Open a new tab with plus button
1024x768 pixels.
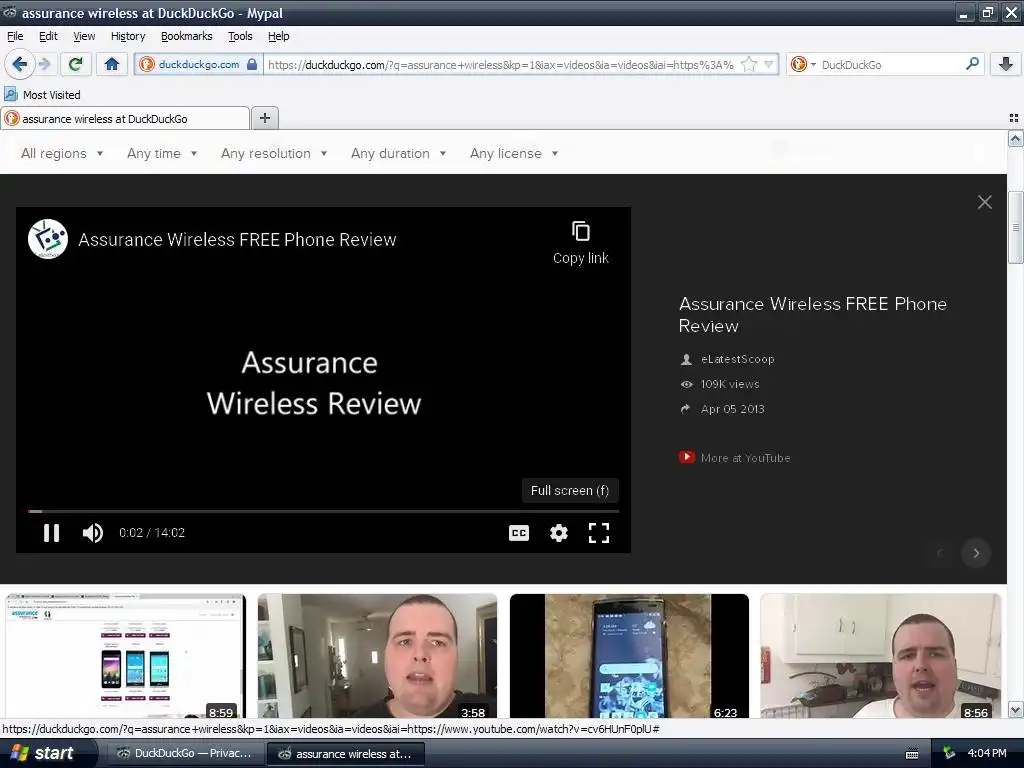264,118
